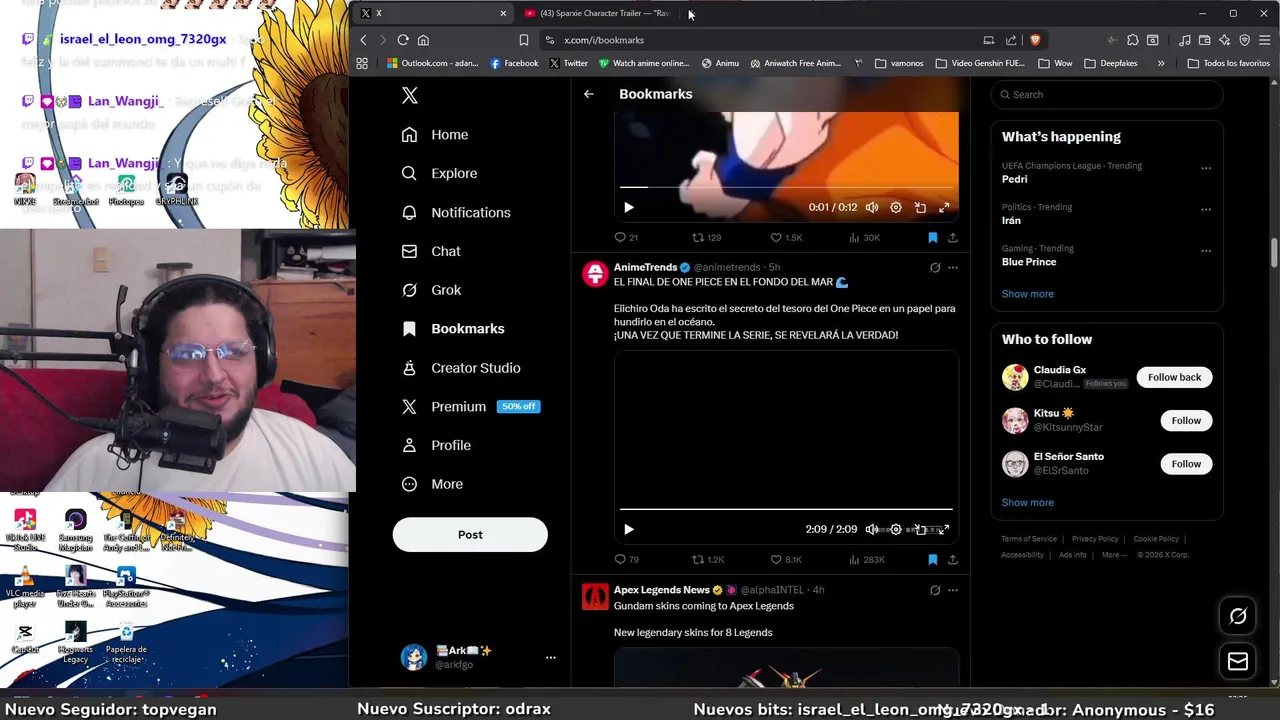Click the Post button

pyautogui.click(x=470, y=535)
